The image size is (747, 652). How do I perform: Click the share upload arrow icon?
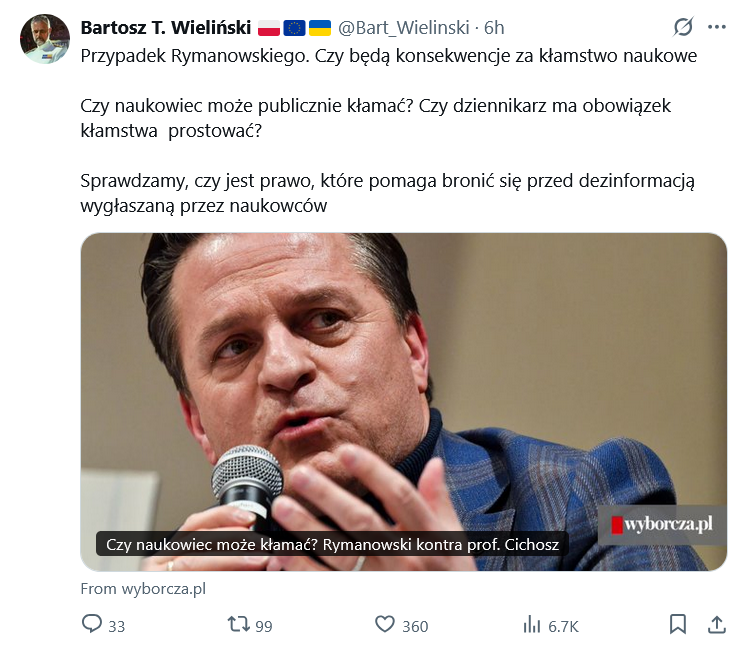(716, 625)
